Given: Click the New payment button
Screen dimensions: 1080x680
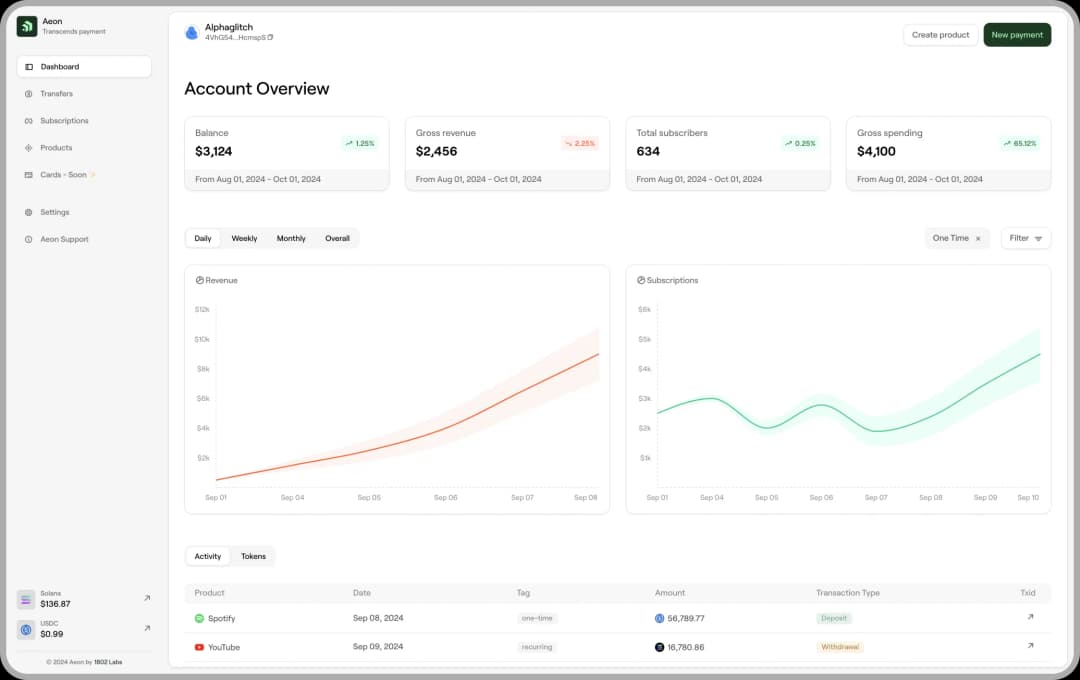Looking at the screenshot, I should click(x=1017, y=34).
